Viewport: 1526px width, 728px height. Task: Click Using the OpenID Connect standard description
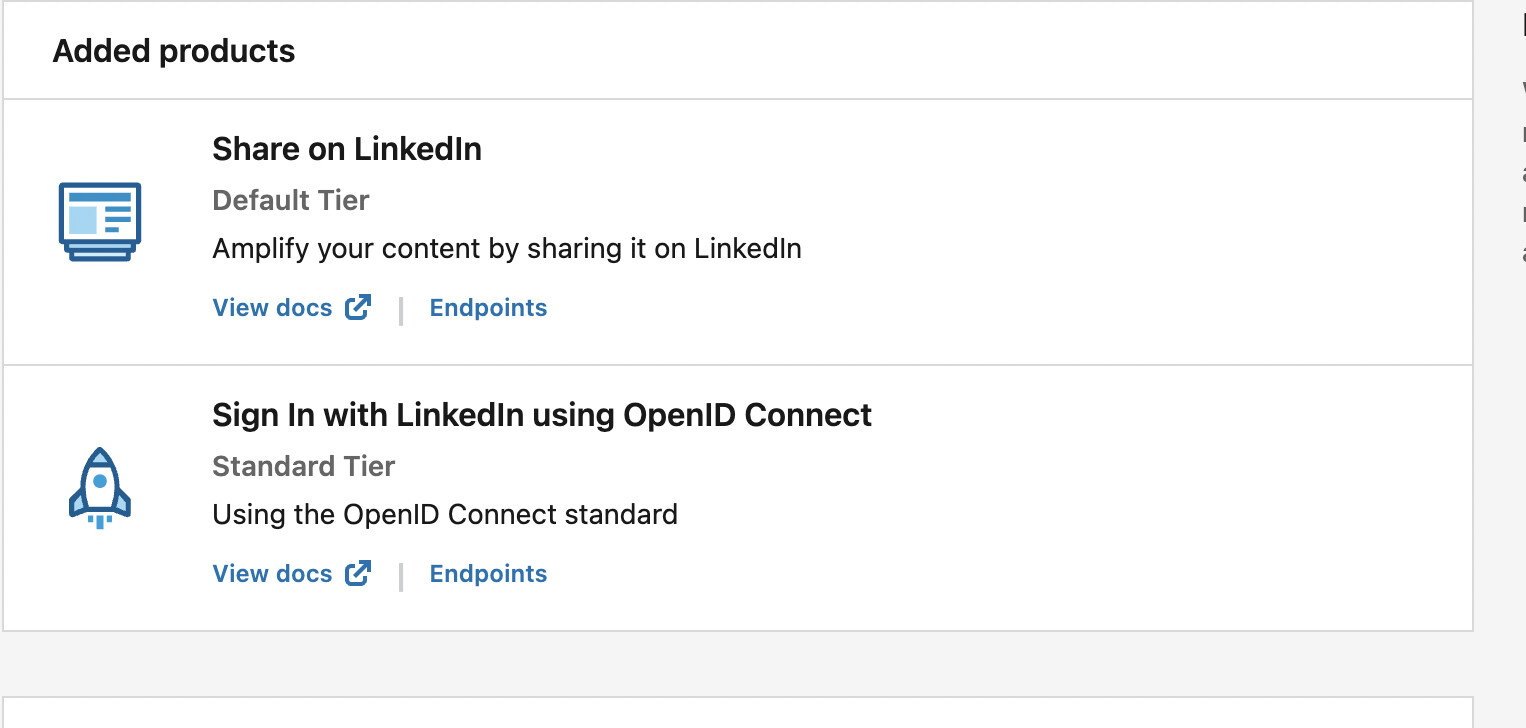click(x=445, y=515)
